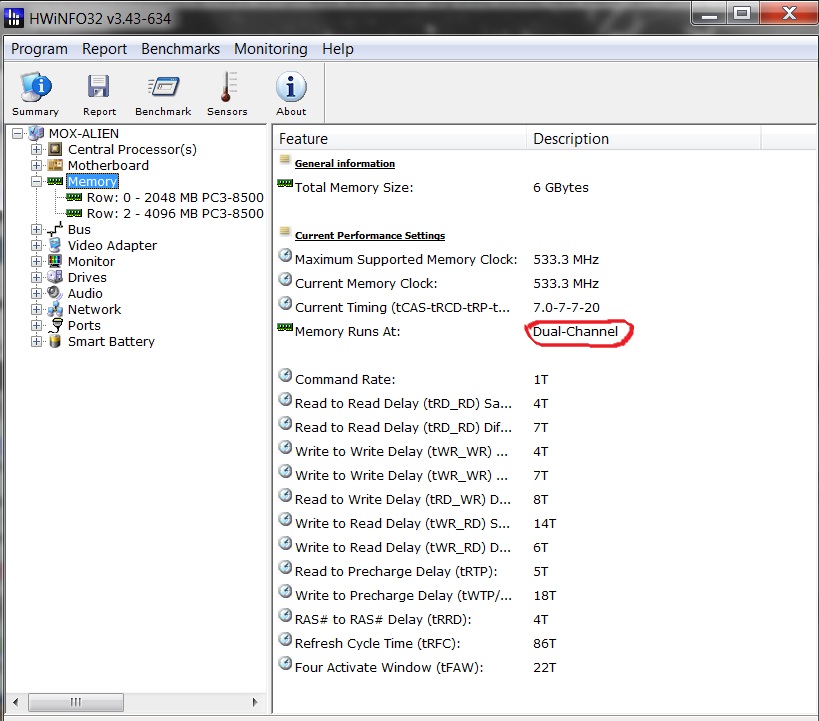Click the Network tree icon

pos(55,309)
